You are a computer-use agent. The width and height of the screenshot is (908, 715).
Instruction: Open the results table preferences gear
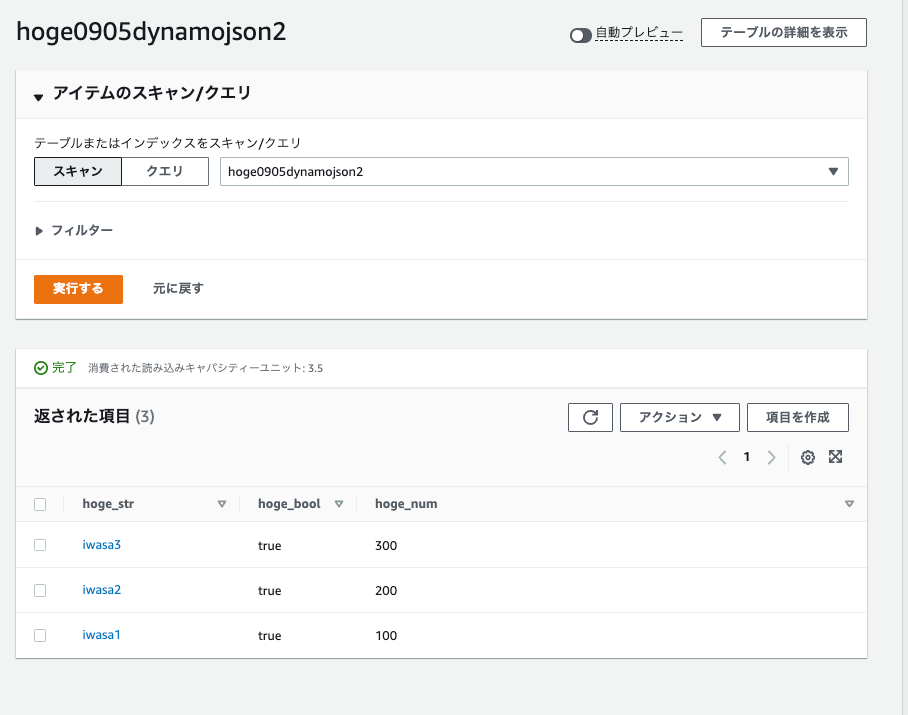pyautogui.click(x=807, y=457)
